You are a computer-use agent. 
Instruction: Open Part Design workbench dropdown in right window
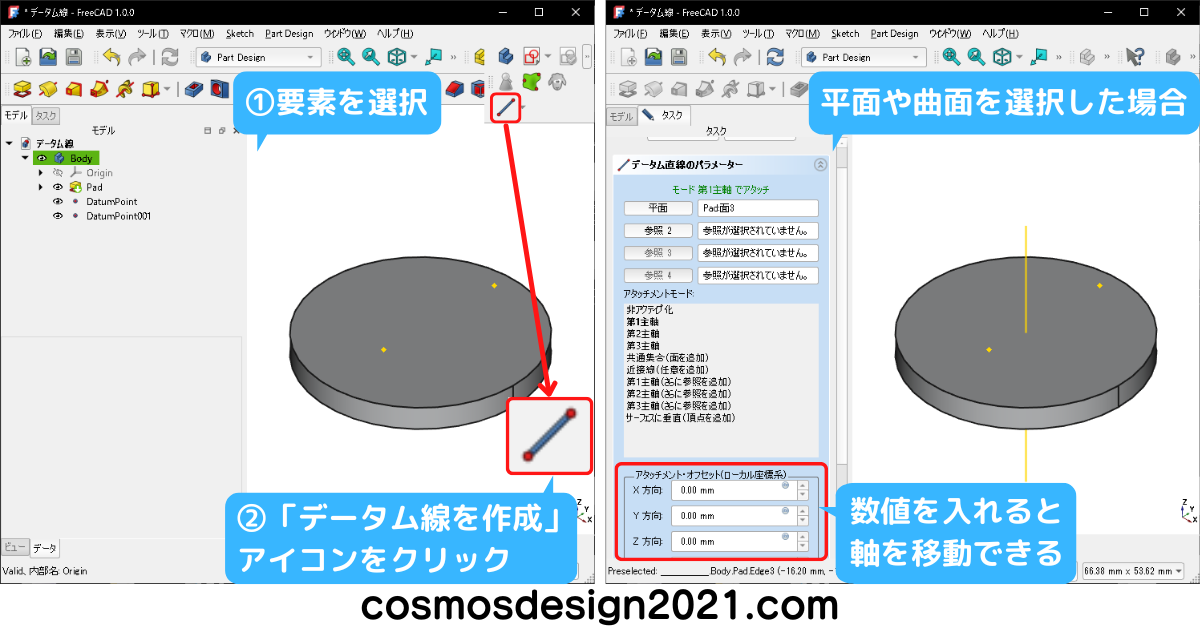coord(864,57)
